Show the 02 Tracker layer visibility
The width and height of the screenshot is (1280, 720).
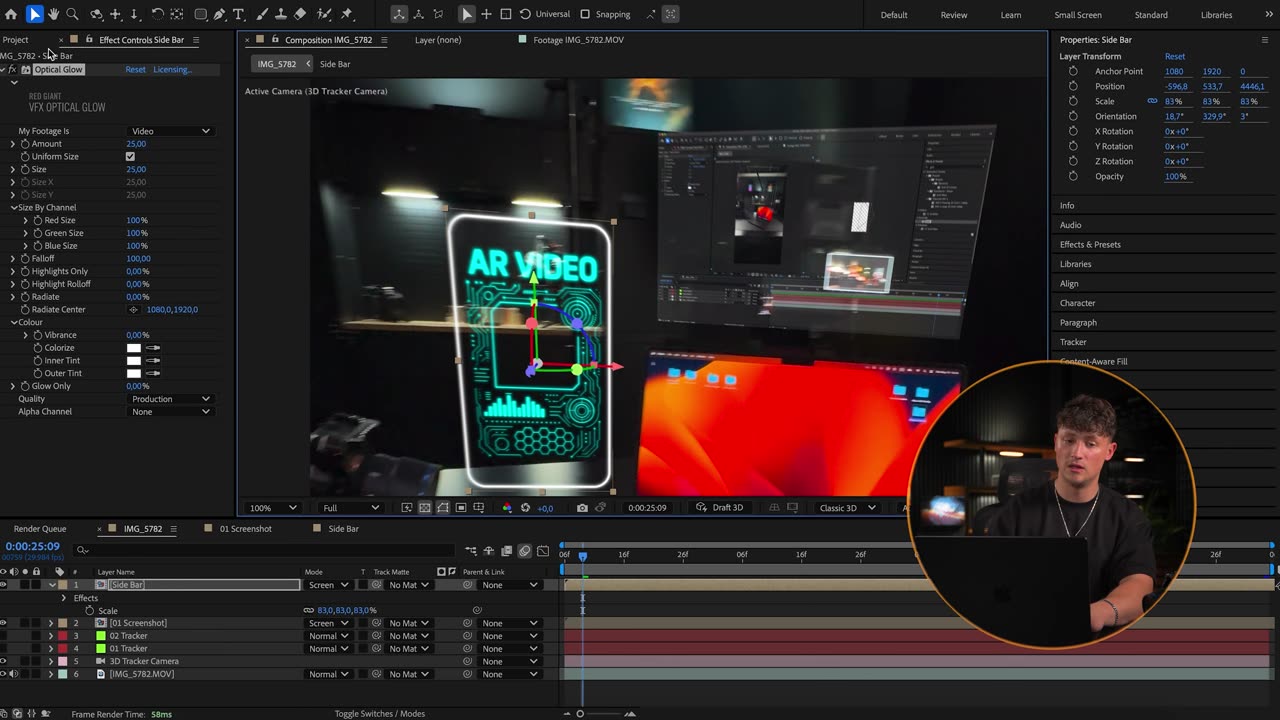(x=3, y=636)
